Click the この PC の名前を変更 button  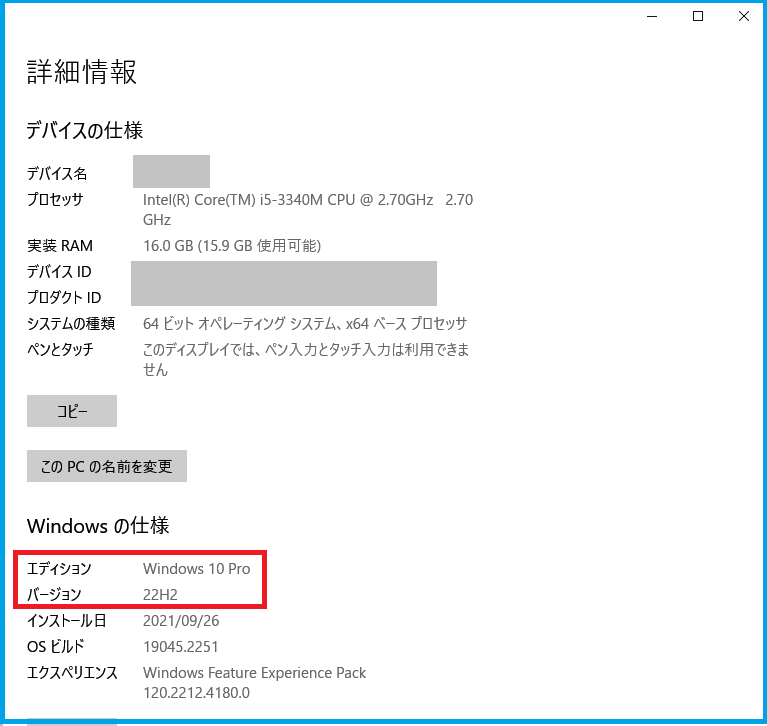[107, 466]
